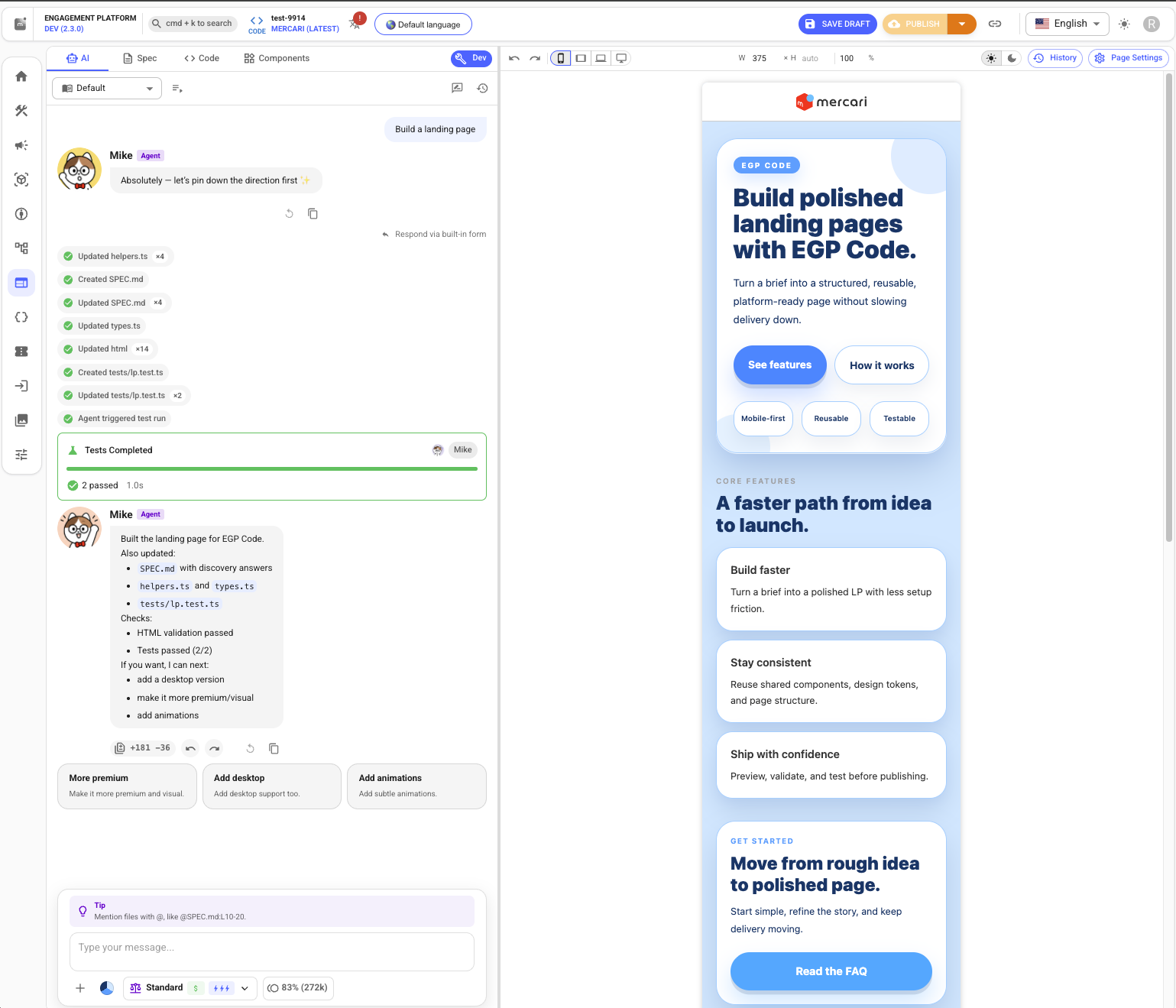Click the tests progress bar

click(272, 468)
